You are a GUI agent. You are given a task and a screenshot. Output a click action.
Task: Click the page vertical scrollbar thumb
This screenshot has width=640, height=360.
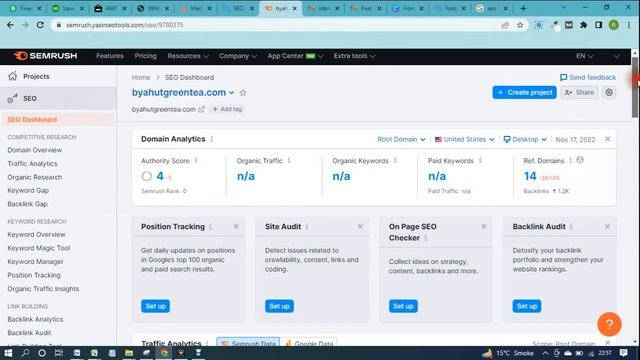[635, 88]
